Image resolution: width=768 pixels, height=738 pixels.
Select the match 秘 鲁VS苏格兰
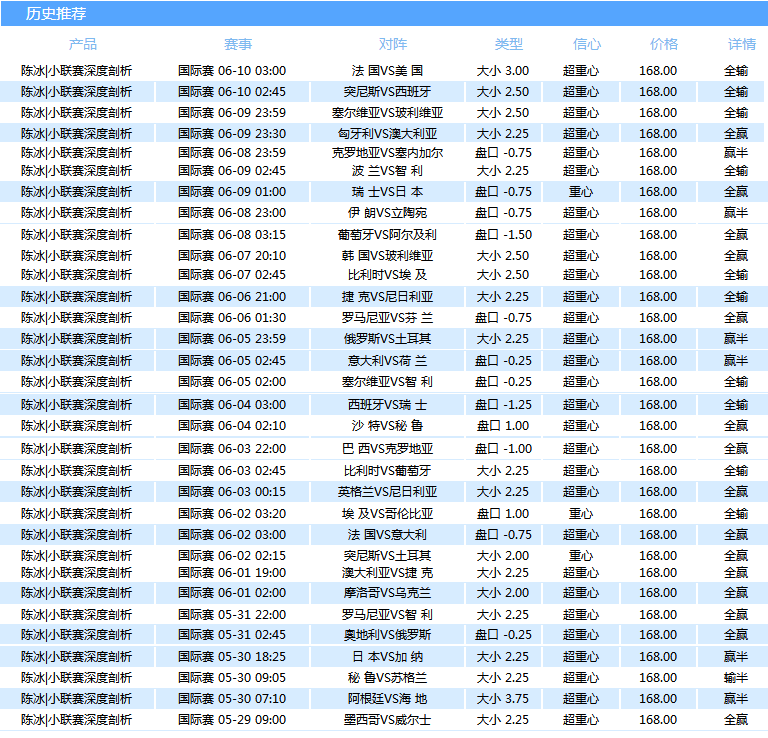pos(387,678)
